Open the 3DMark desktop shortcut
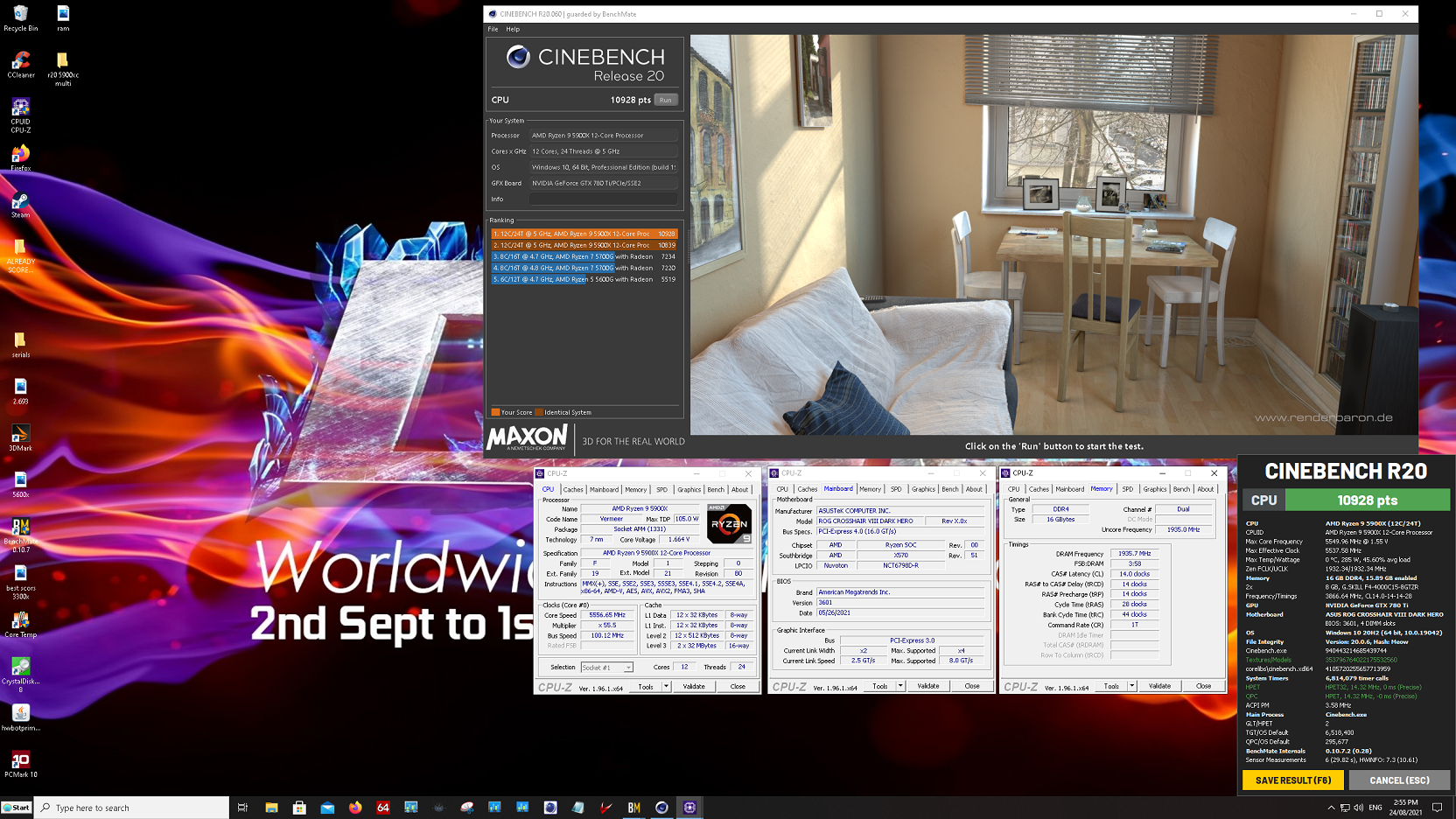This screenshot has width=1456, height=819. click(x=21, y=437)
